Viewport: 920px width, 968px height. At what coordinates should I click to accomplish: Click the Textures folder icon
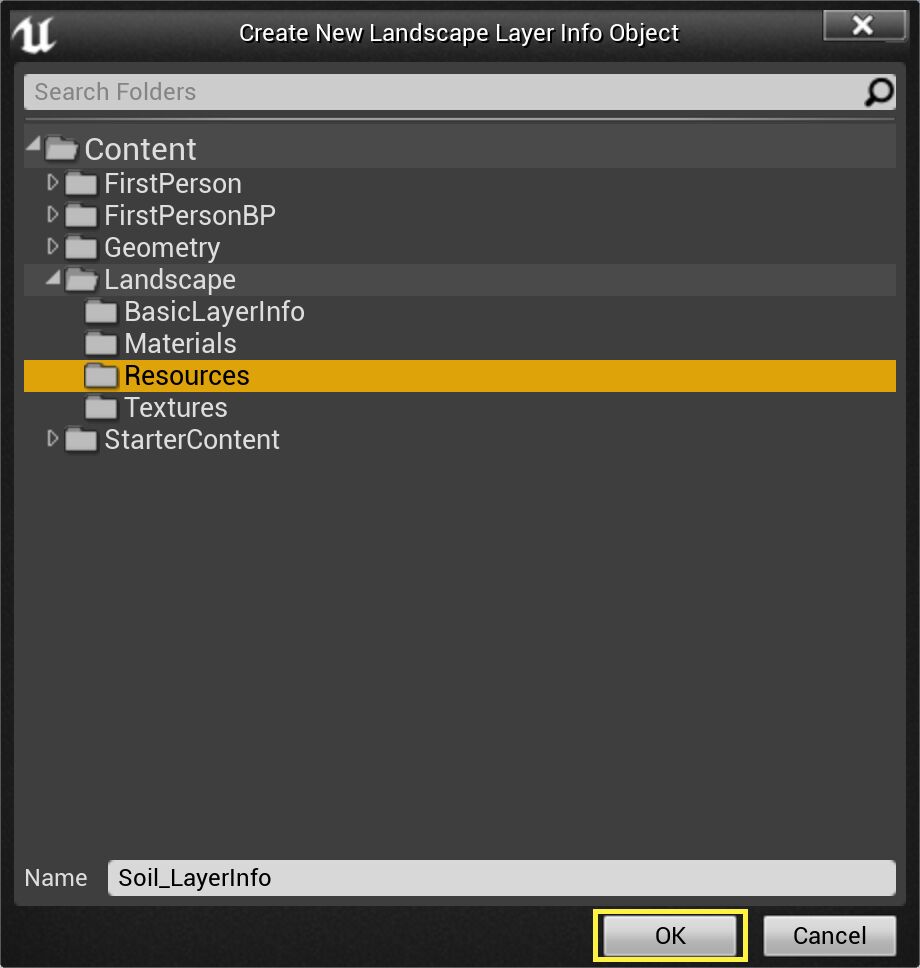[x=99, y=407]
